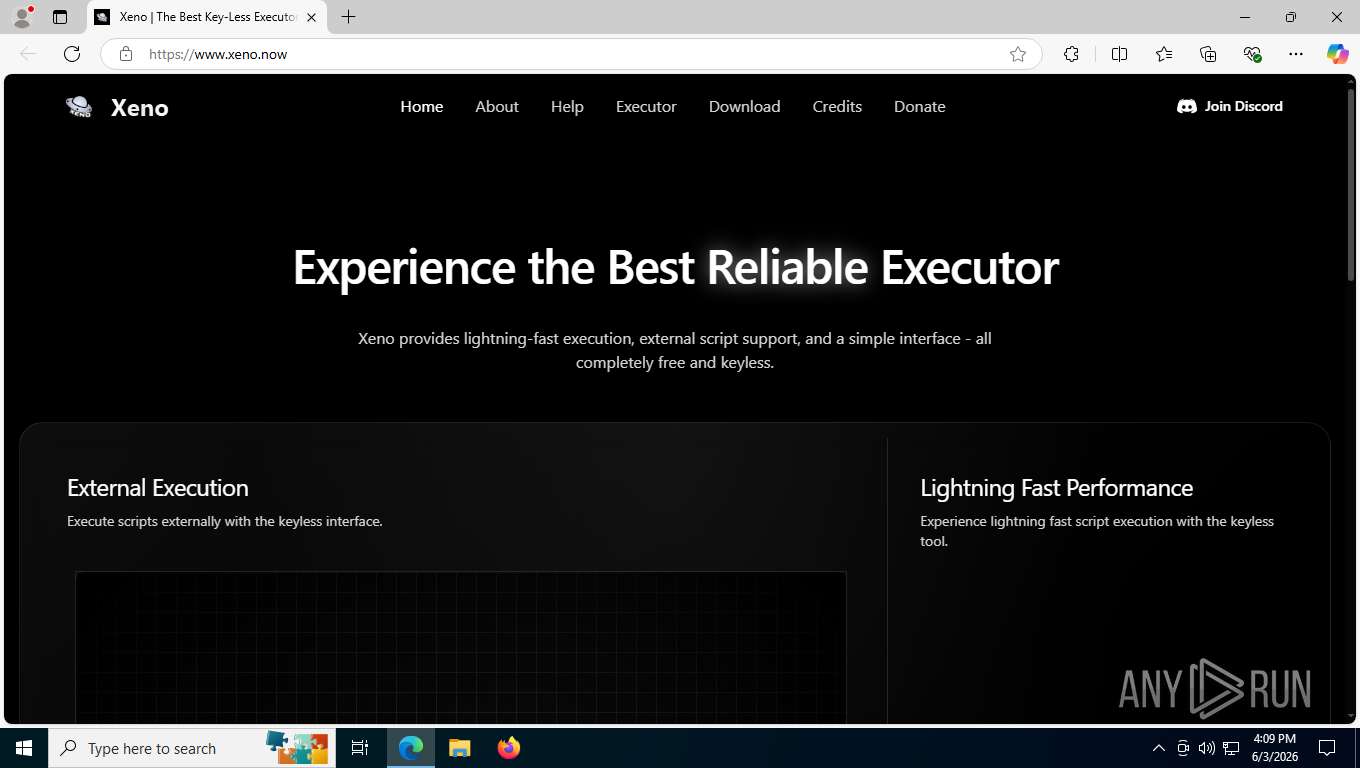Open the Help nav item

pos(567,106)
